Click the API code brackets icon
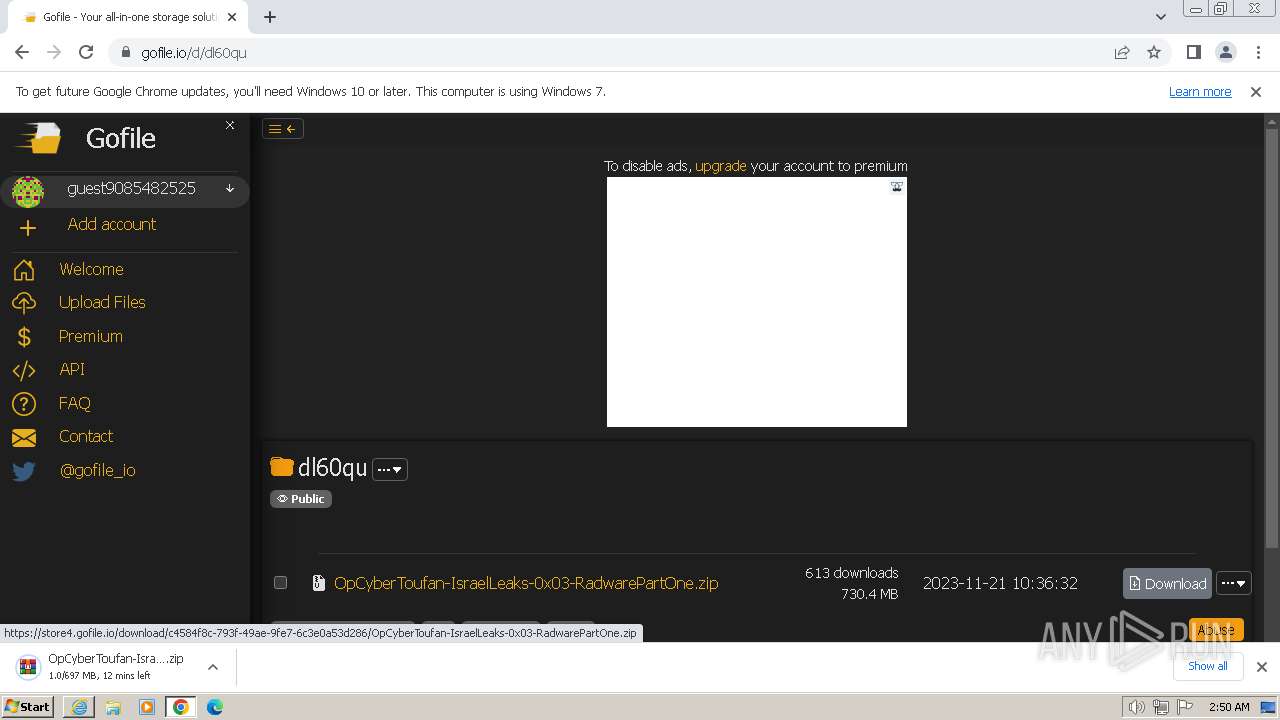Viewport: 1280px width, 720px height. coord(24,370)
